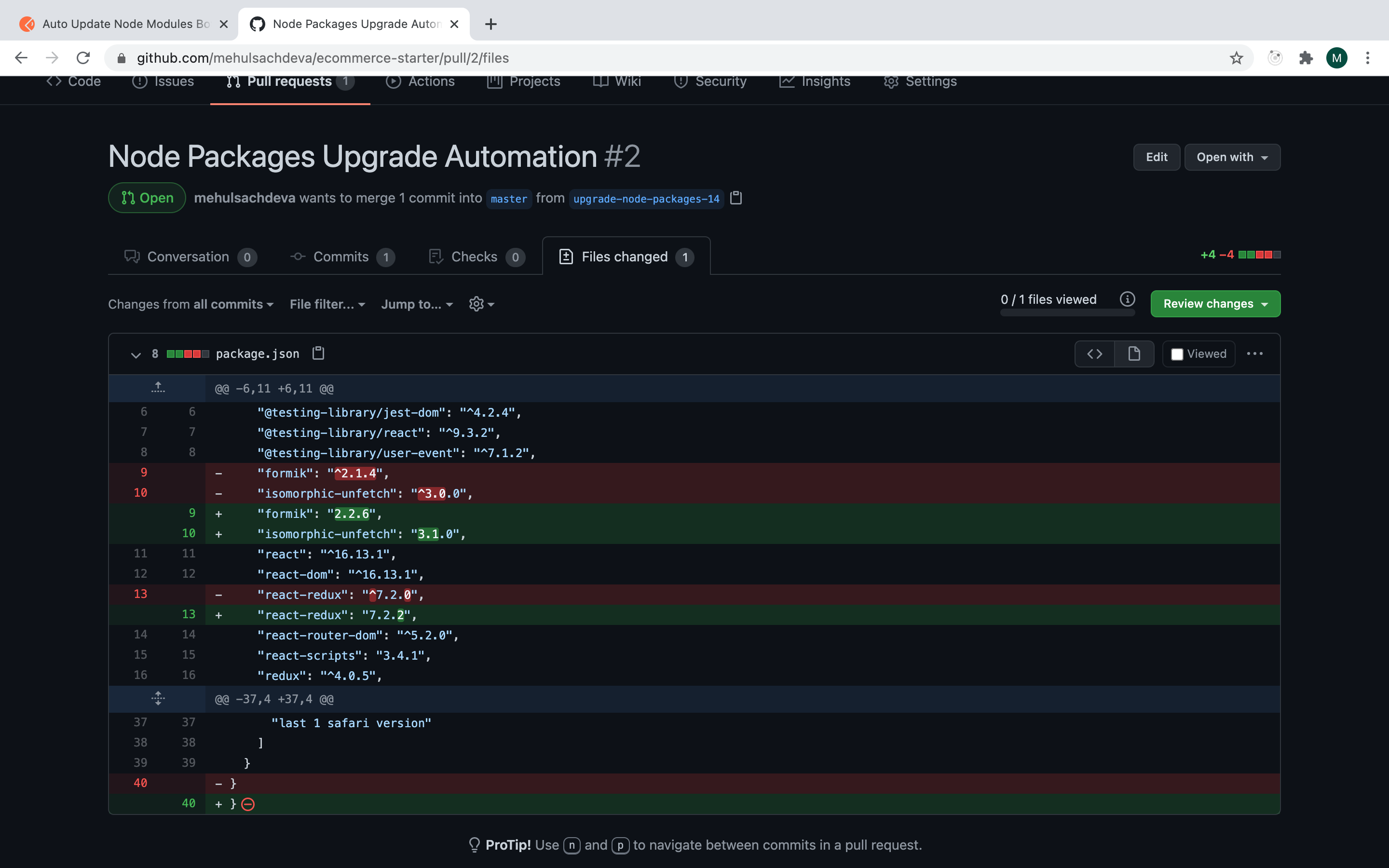Mark package.json as Viewed
The width and height of the screenshot is (1389, 868).
(1177, 354)
